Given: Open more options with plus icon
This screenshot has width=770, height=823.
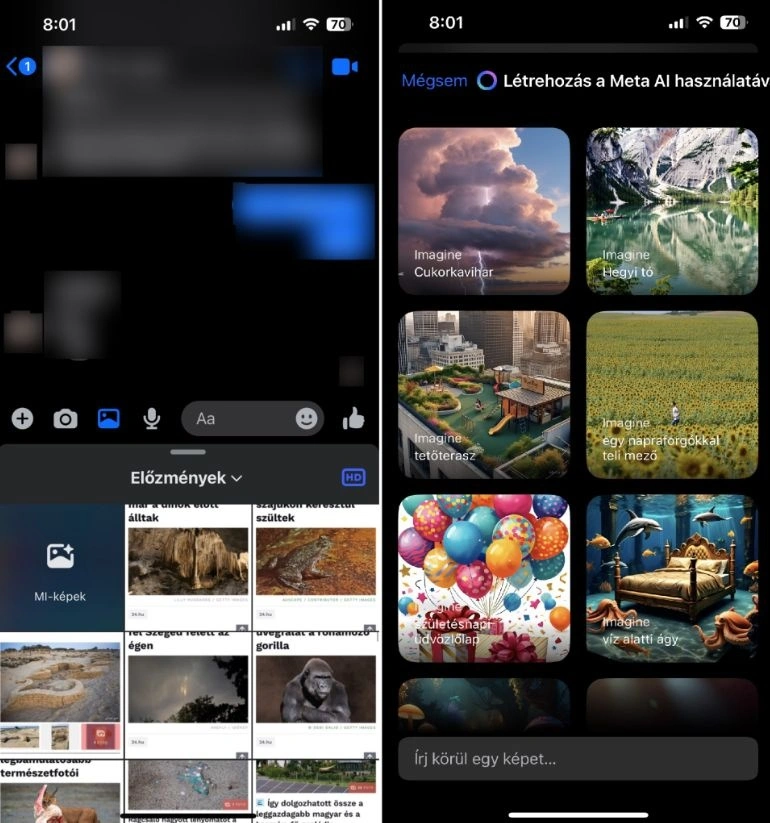Looking at the screenshot, I should (x=22, y=419).
